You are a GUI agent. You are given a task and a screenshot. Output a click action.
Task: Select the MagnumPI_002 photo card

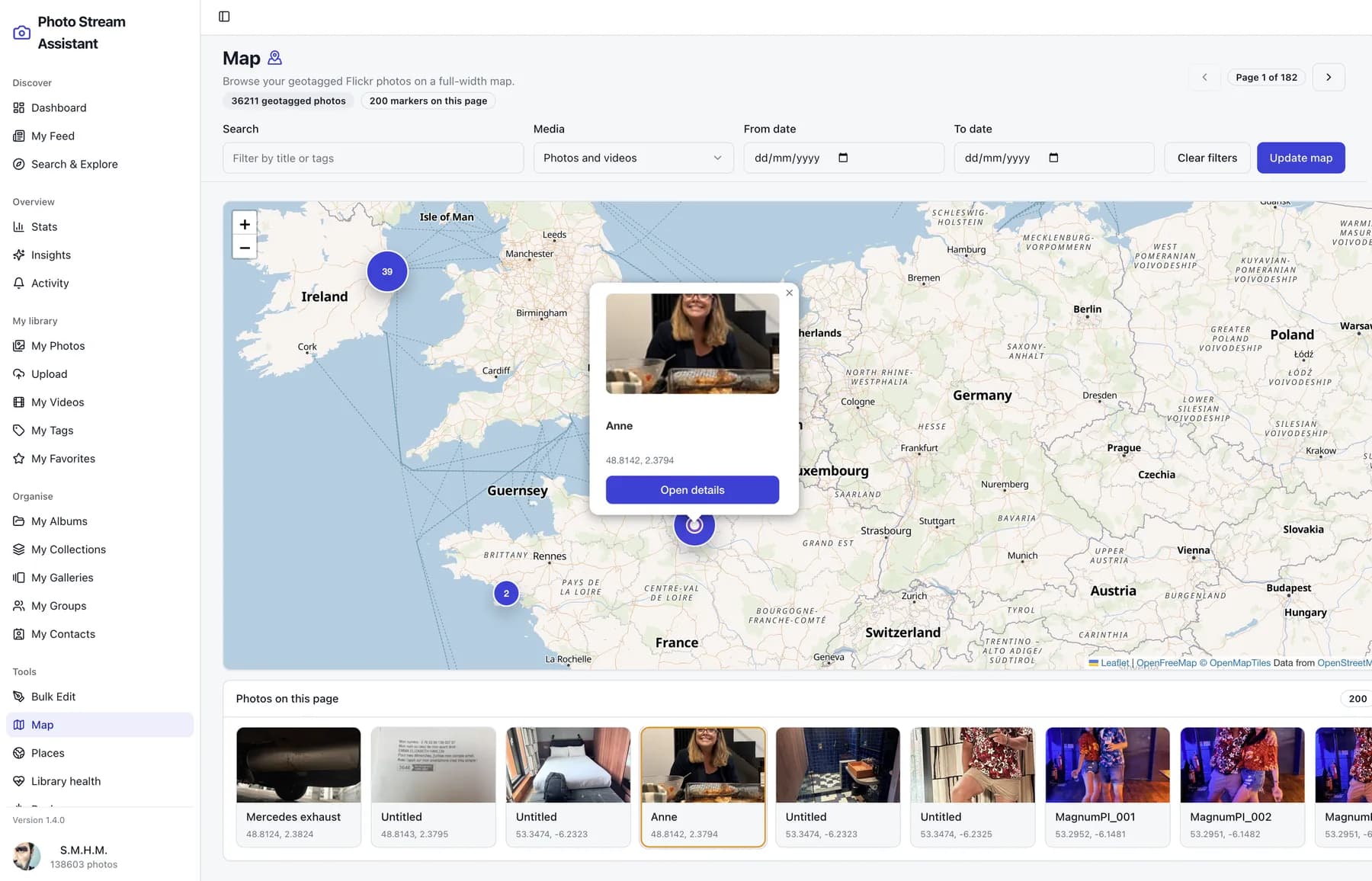1242,786
